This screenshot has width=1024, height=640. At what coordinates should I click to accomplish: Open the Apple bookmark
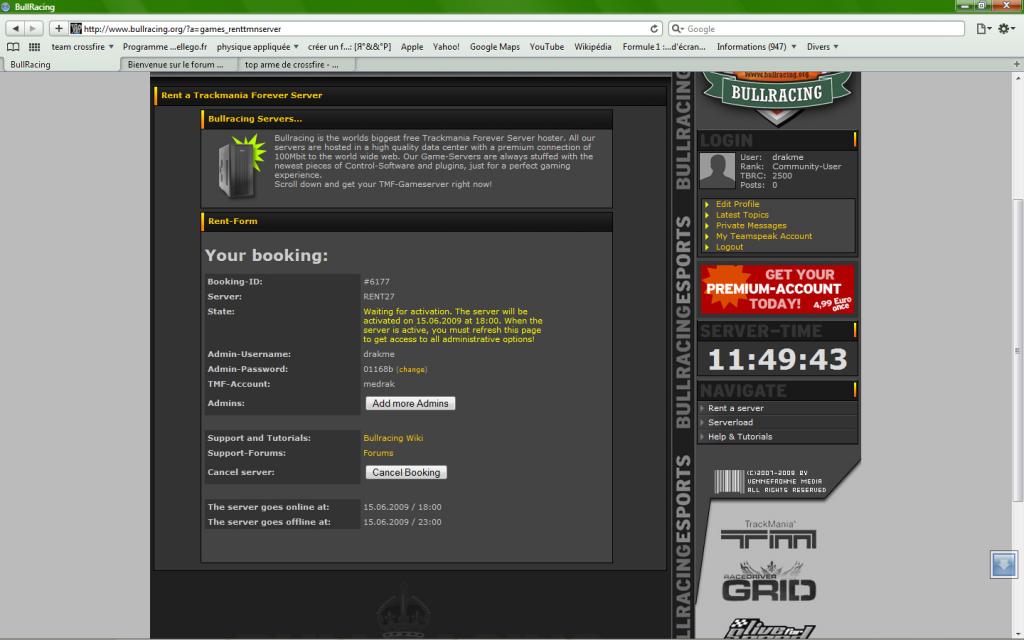point(411,47)
